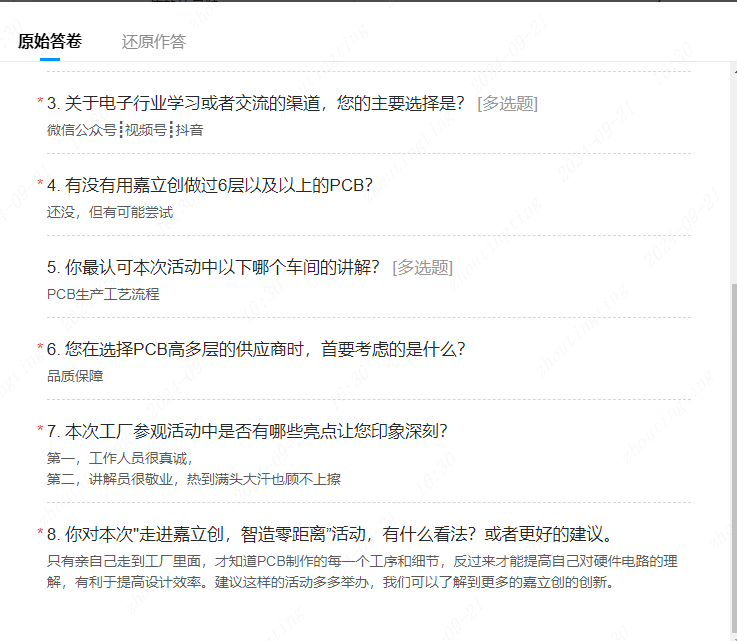This screenshot has width=737, height=641.
Task: Click the answer 品质保障
Action: pyautogui.click(x=75, y=376)
